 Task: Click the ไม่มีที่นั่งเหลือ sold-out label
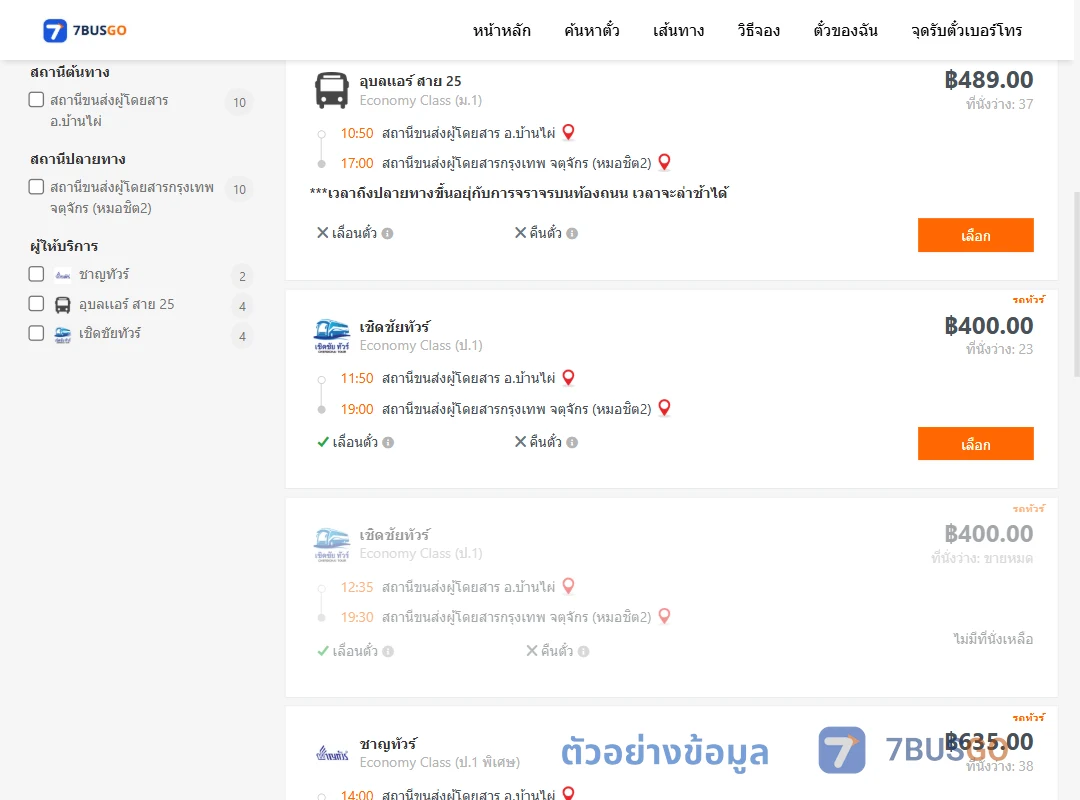993,639
